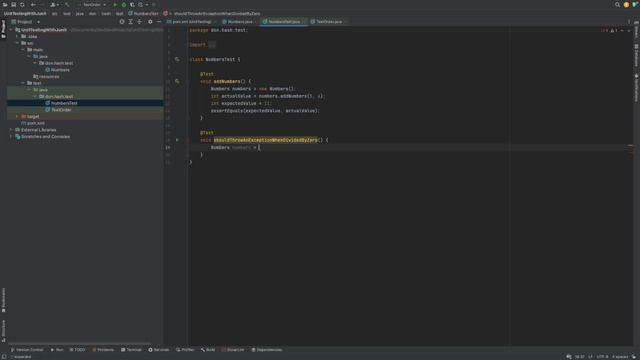
Task: Collapse the main folder
Action: click(23, 49)
